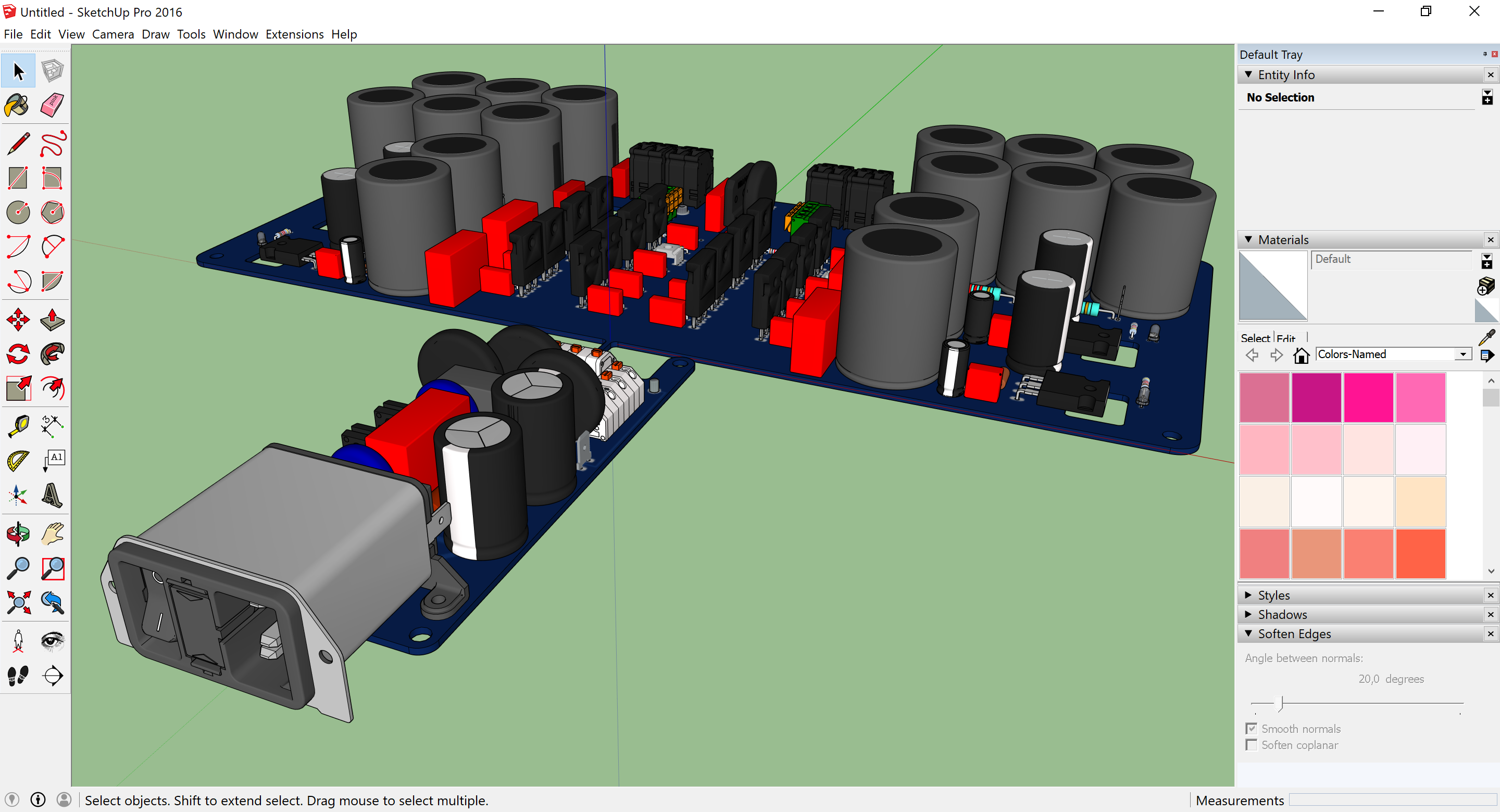Screen dimensions: 1500x812
Task: Enable Soften coplanar checkbox
Action: [1251, 744]
